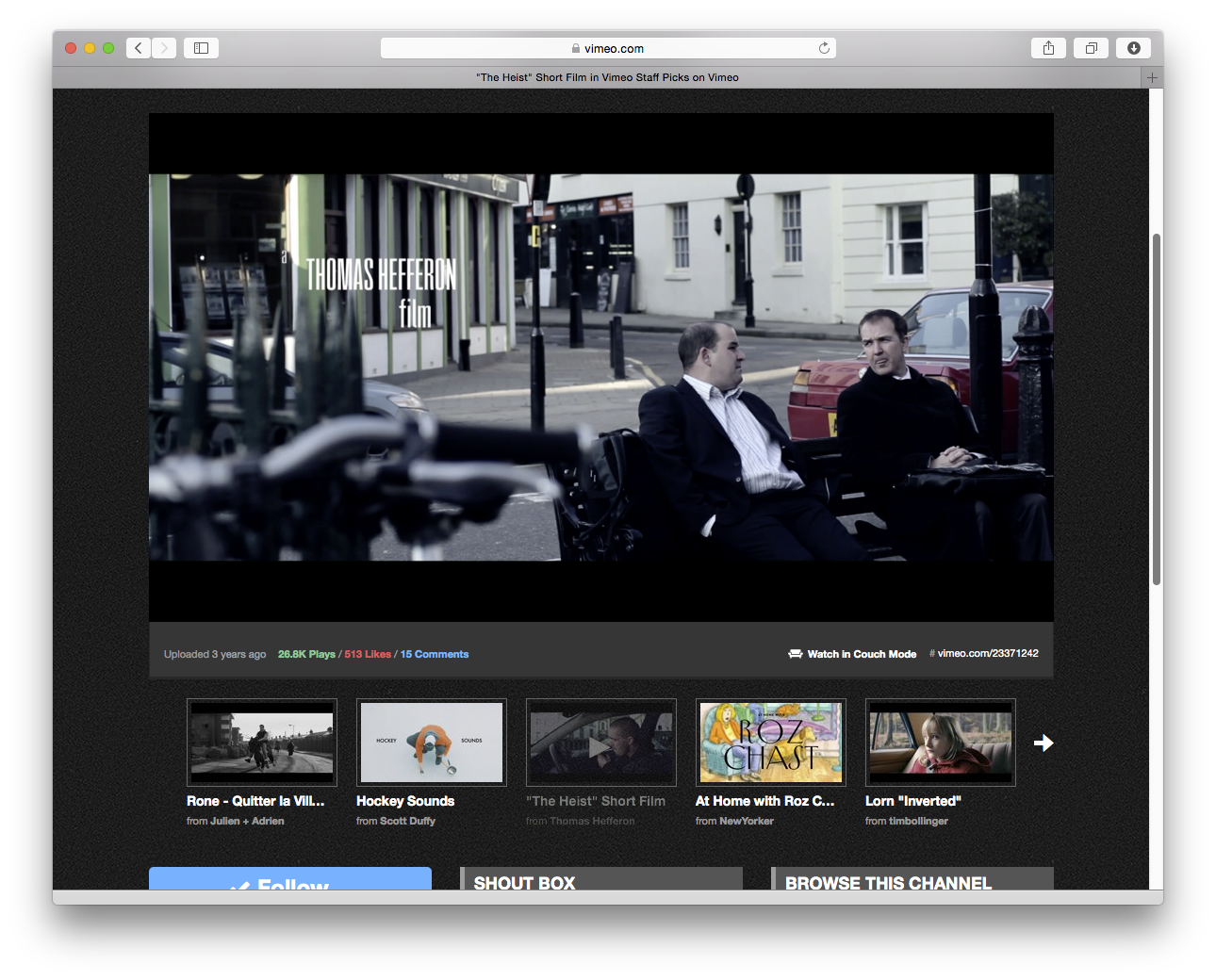
Task: Show the Safari sidebar
Action: [x=201, y=48]
